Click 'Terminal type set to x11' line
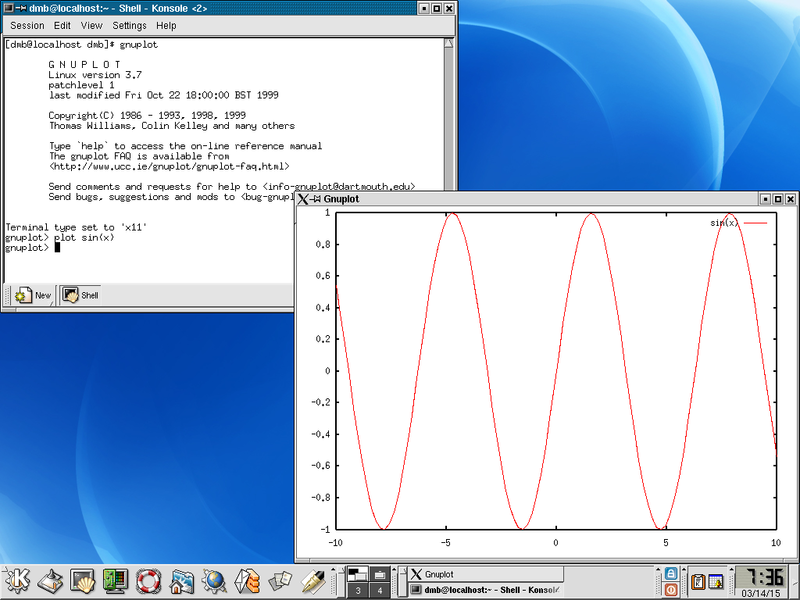Image resolution: width=800 pixels, height=600 pixels. [76, 228]
